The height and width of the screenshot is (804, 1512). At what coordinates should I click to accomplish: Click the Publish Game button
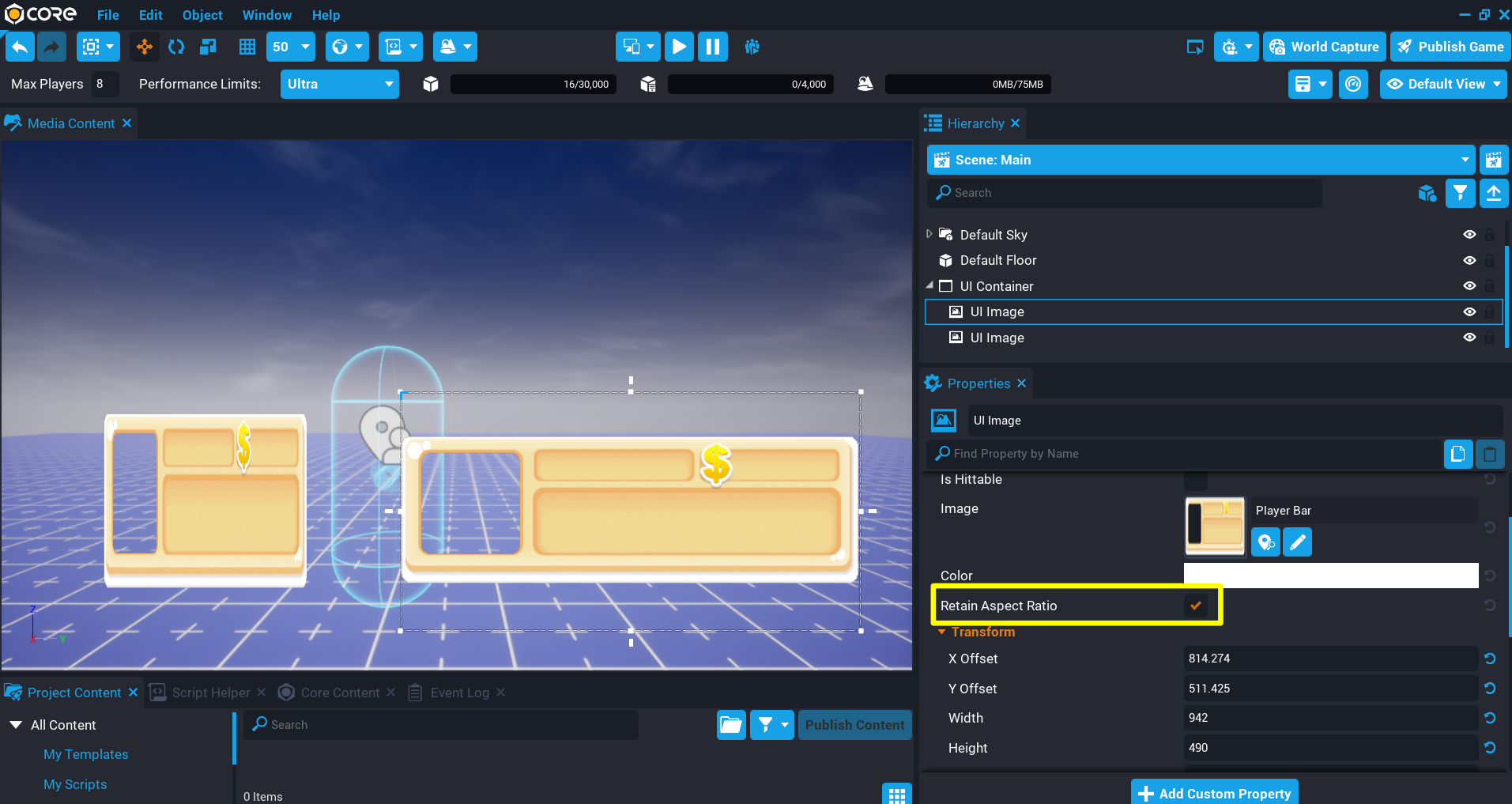click(1450, 47)
